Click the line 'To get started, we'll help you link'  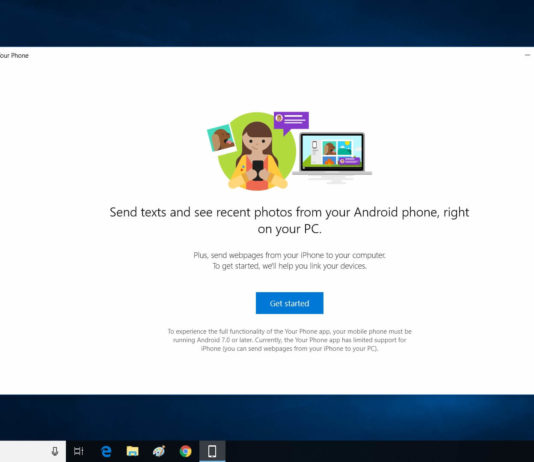[289, 266]
